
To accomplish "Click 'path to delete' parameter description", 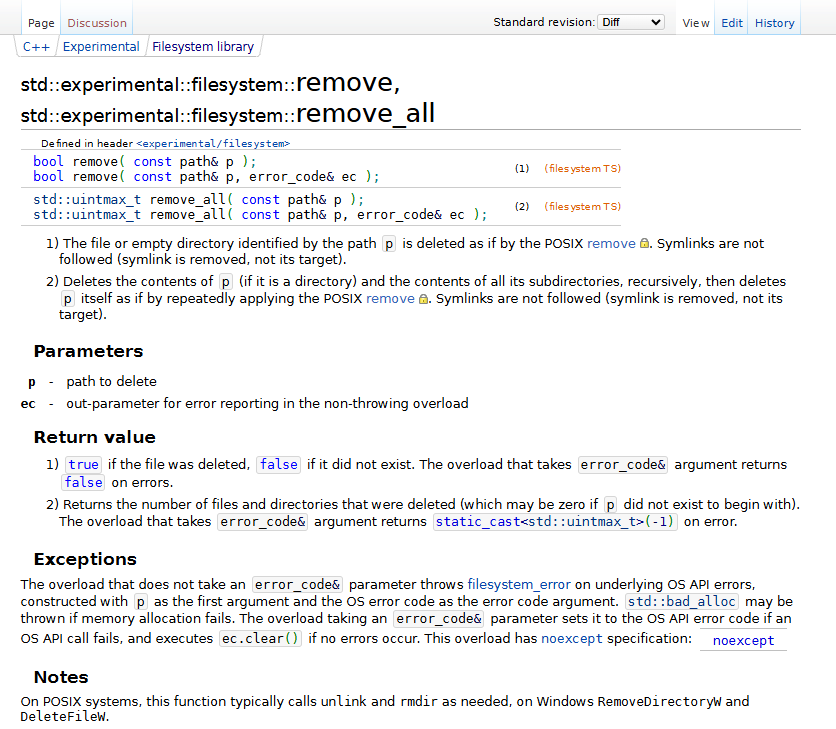I will coord(111,382).
